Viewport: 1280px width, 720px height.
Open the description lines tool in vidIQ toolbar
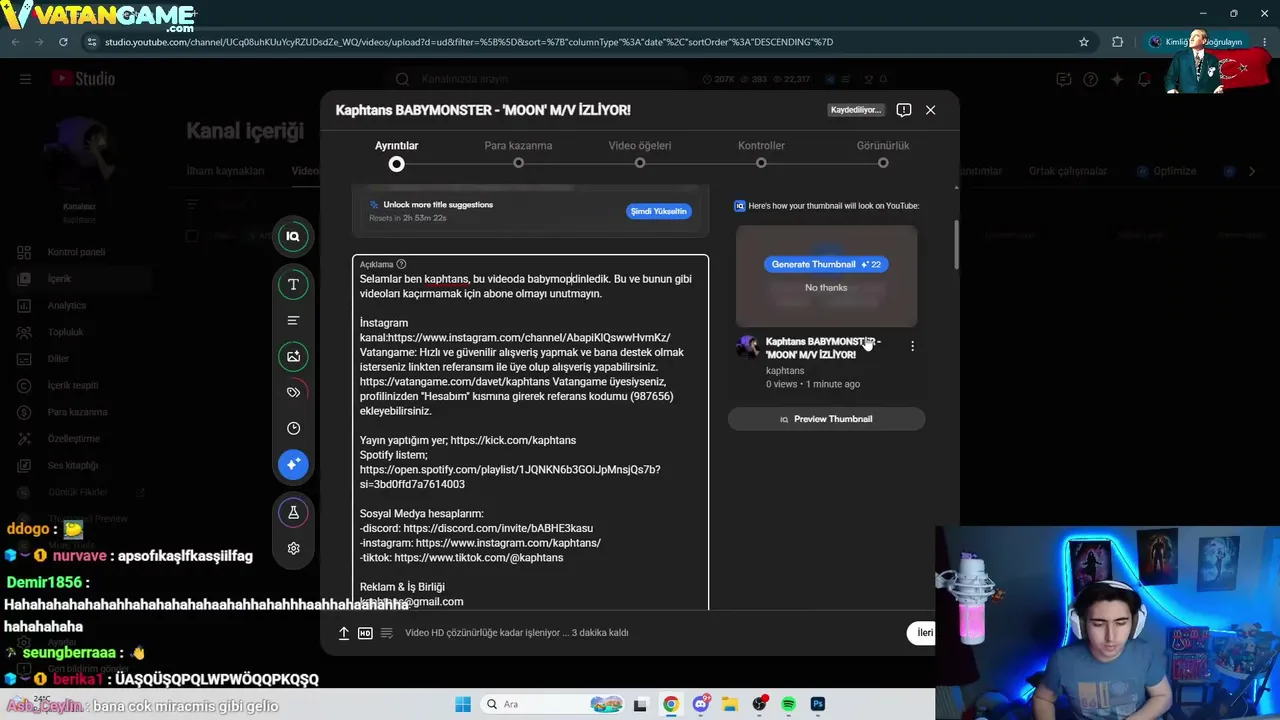(293, 320)
